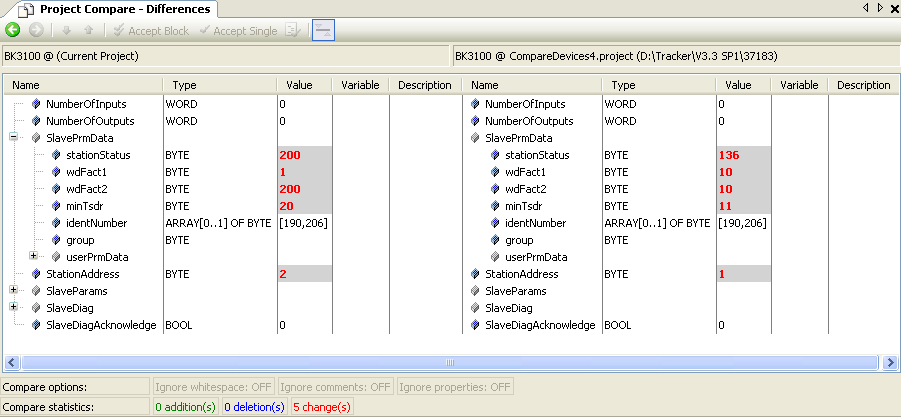Click the right pane Description column header
Screen dimensions: 901x417
click(x=863, y=85)
